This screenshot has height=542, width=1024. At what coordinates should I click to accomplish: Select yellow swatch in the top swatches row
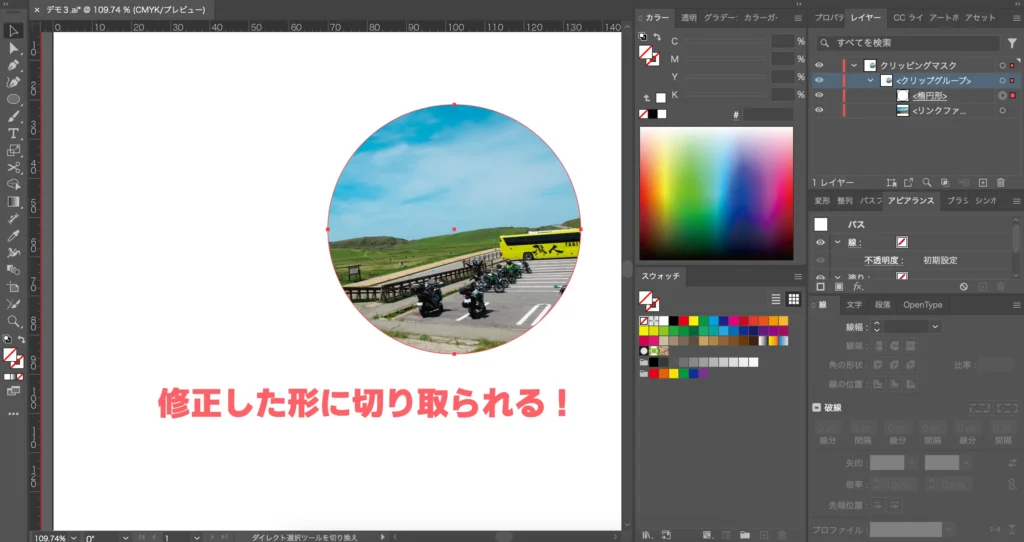click(694, 321)
